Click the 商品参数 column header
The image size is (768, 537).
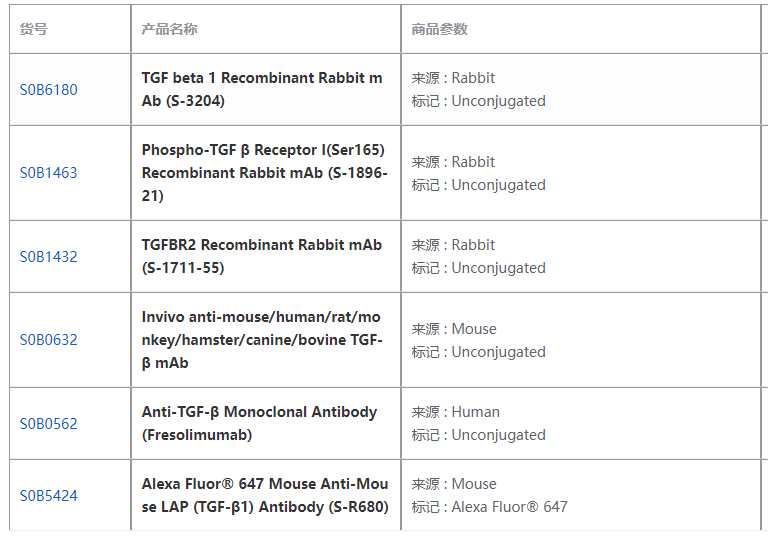(439, 29)
